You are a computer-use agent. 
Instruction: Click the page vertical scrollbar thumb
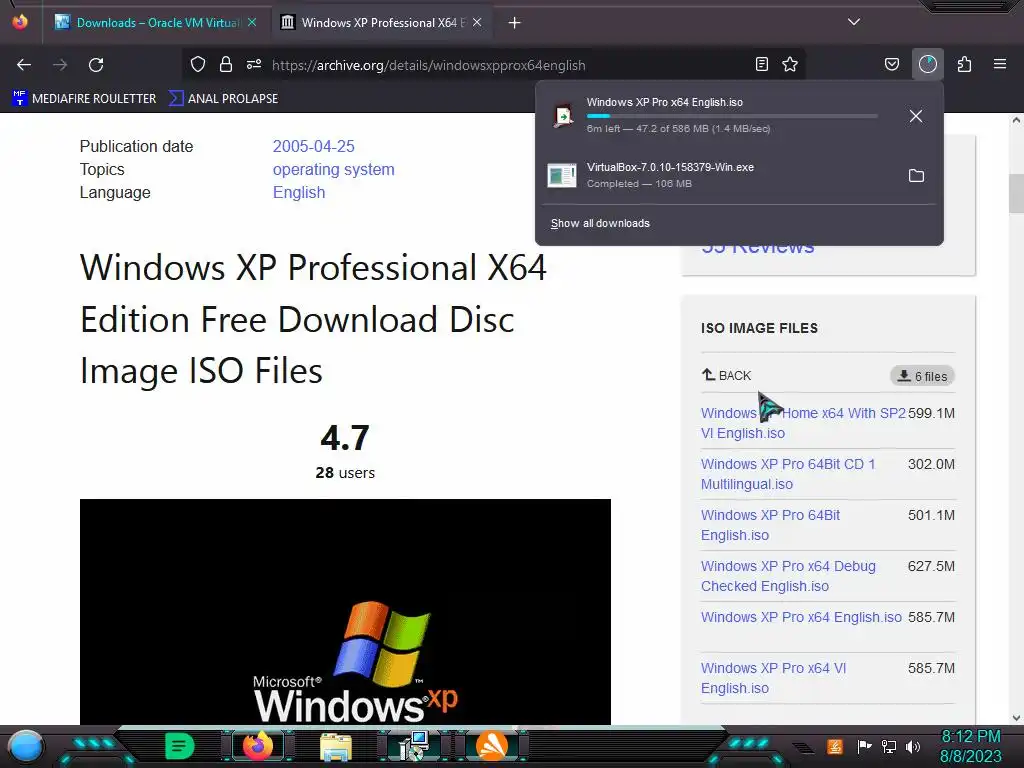pos(1016,194)
